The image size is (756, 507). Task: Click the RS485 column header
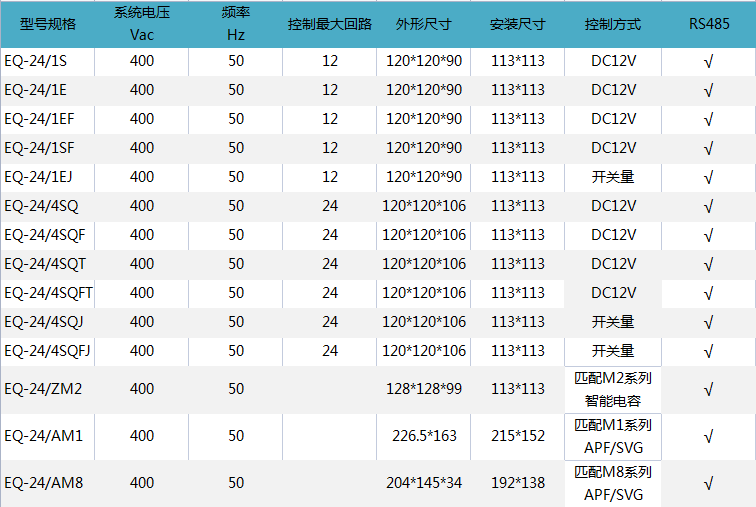coord(709,24)
